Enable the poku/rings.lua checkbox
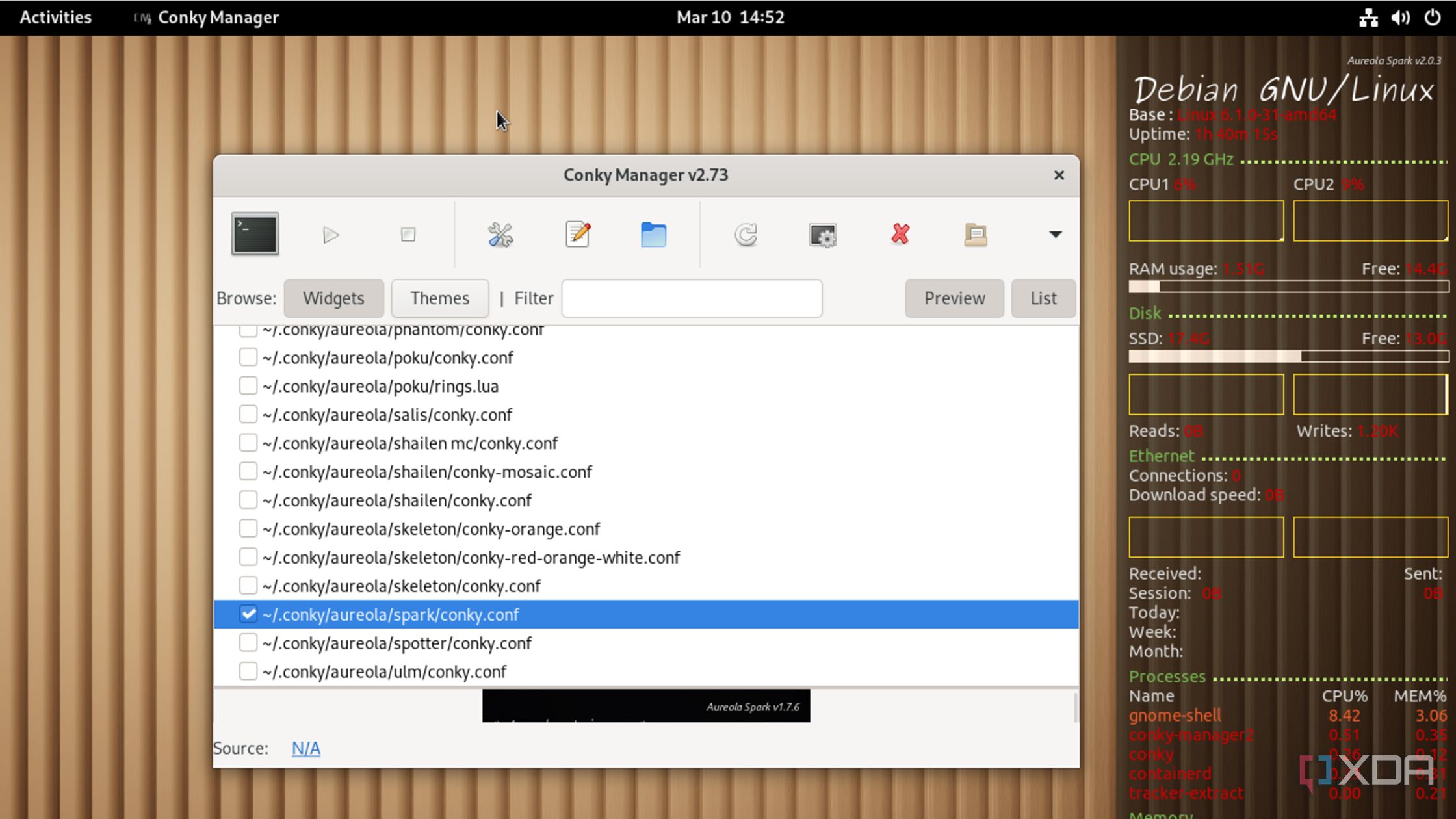 248,385
